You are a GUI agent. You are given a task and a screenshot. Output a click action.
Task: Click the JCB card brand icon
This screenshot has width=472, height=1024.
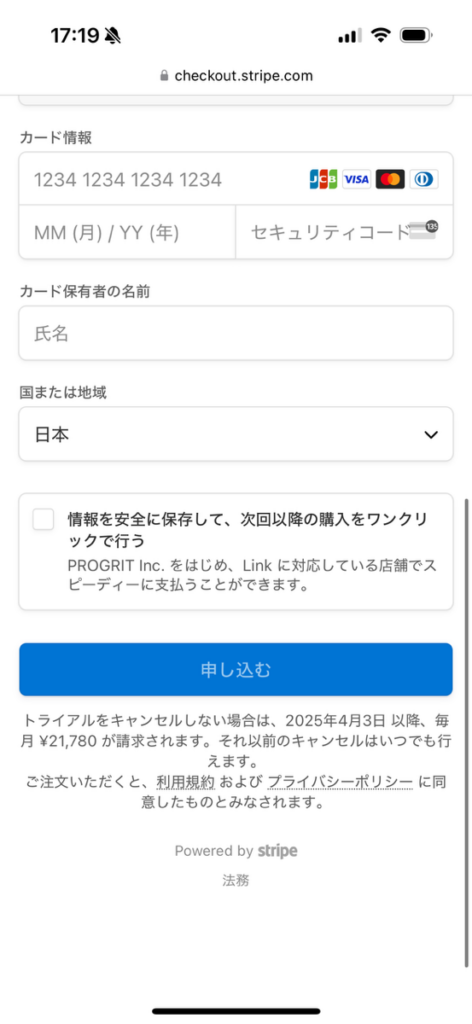tap(323, 179)
